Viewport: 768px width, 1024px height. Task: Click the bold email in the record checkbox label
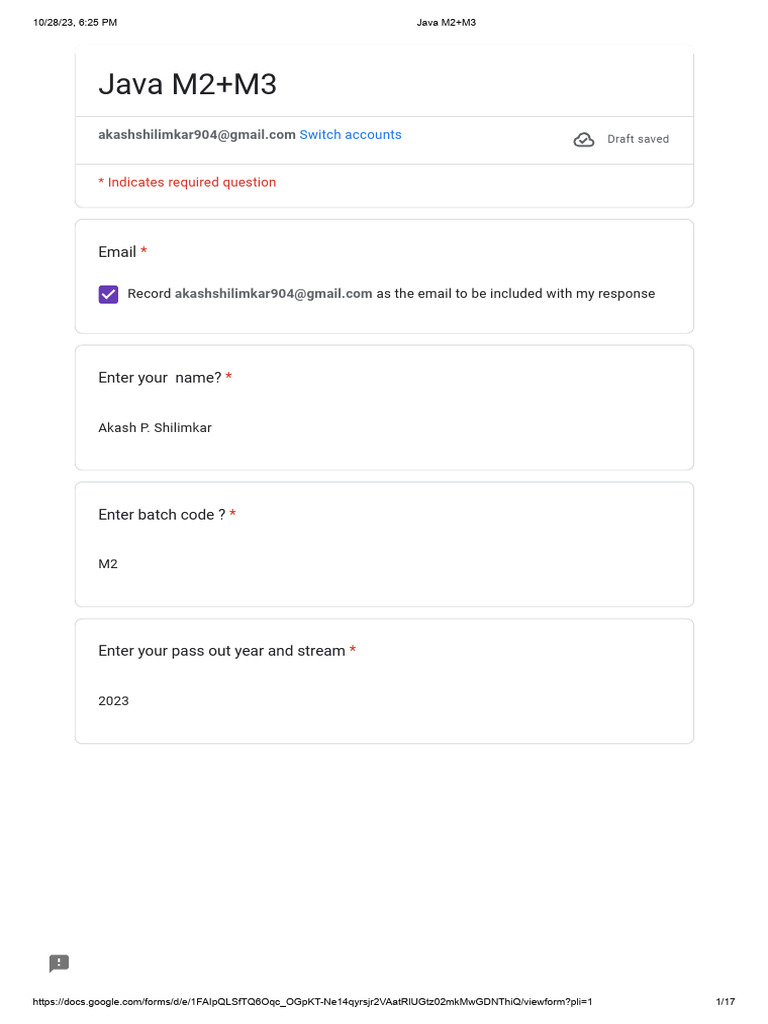[273, 294]
